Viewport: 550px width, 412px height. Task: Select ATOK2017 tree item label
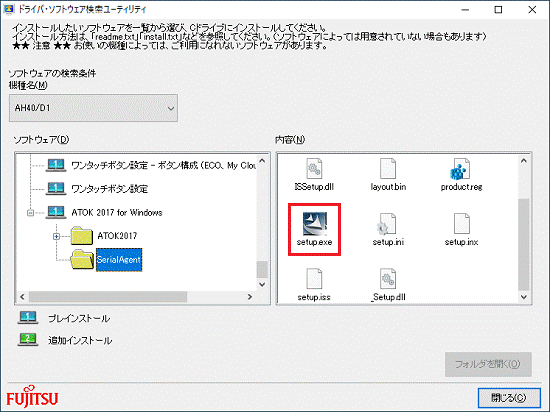(x=117, y=236)
